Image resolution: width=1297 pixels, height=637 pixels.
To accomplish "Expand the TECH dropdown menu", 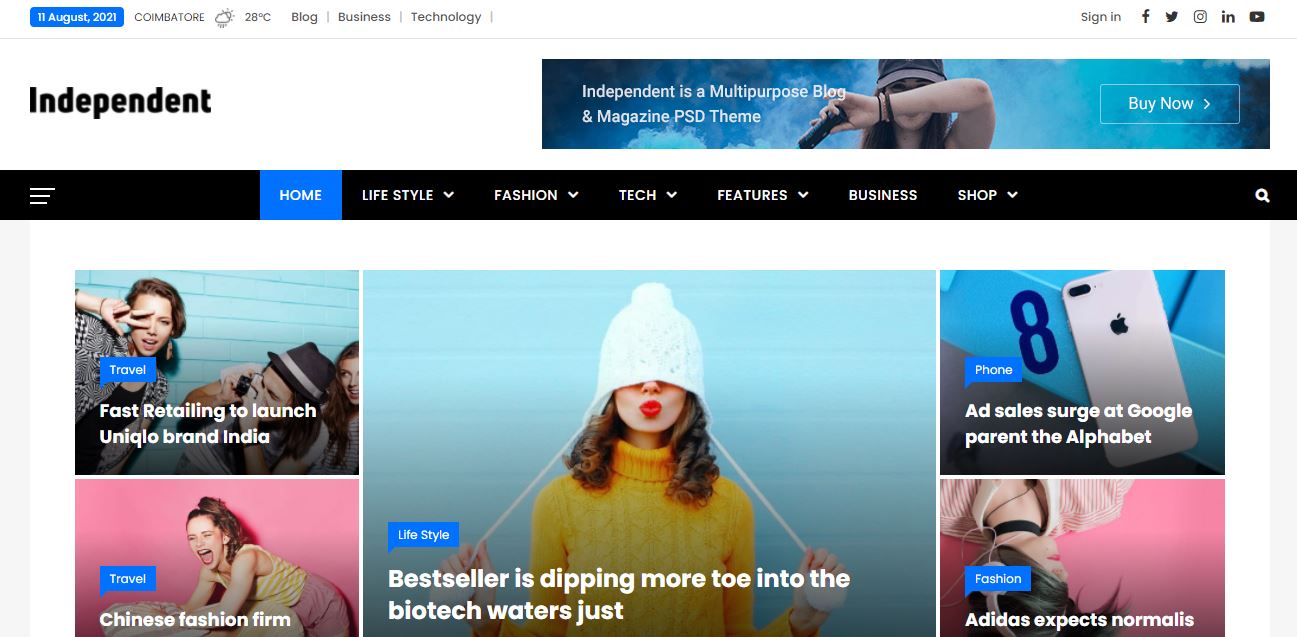I will tap(647, 195).
